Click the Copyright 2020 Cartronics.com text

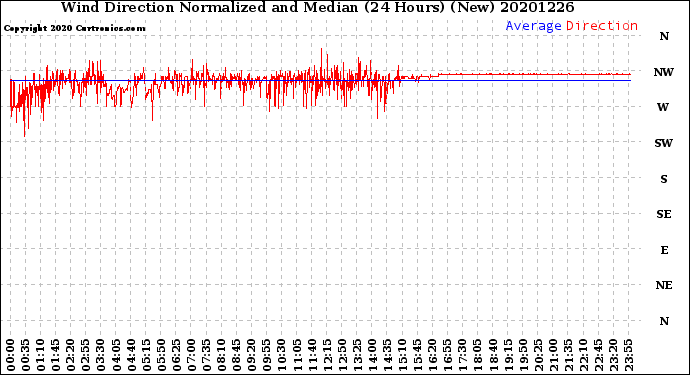click(74, 29)
